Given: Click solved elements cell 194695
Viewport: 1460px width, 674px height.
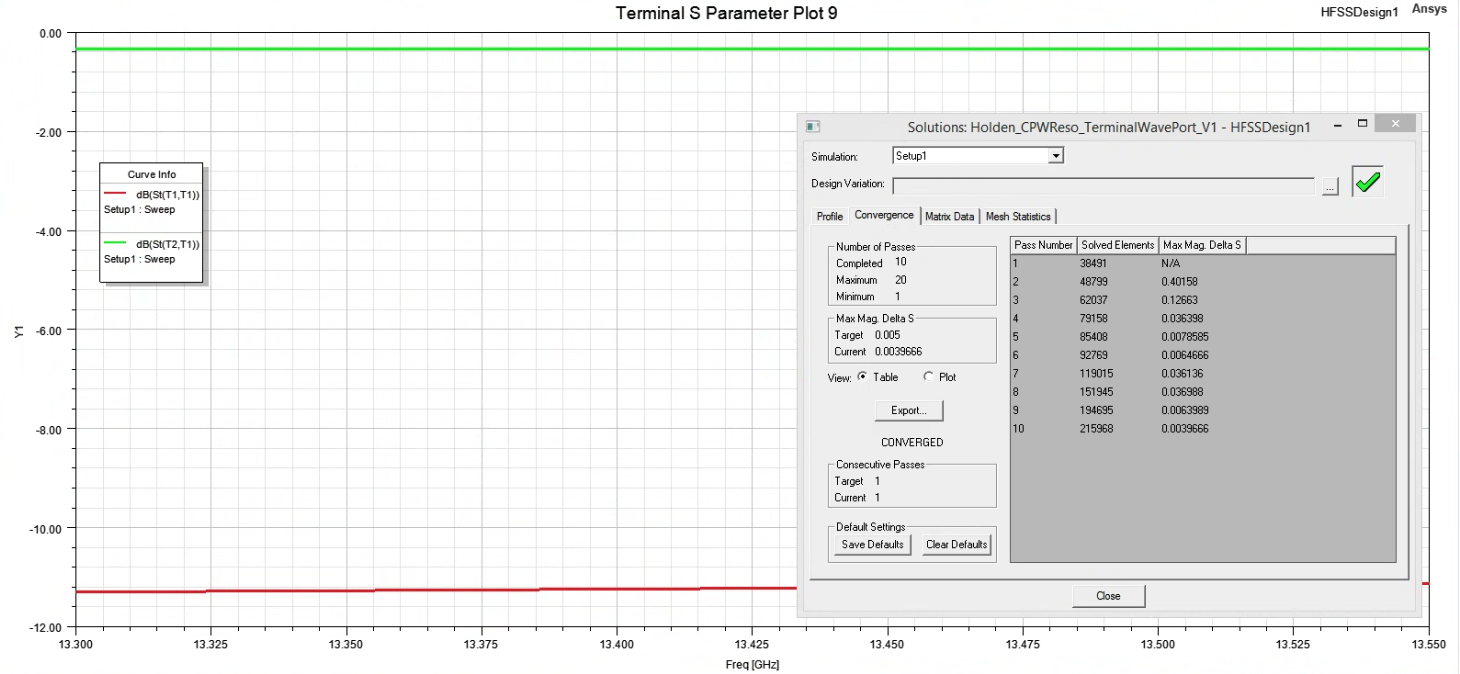Looking at the screenshot, I should (1097, 410).
